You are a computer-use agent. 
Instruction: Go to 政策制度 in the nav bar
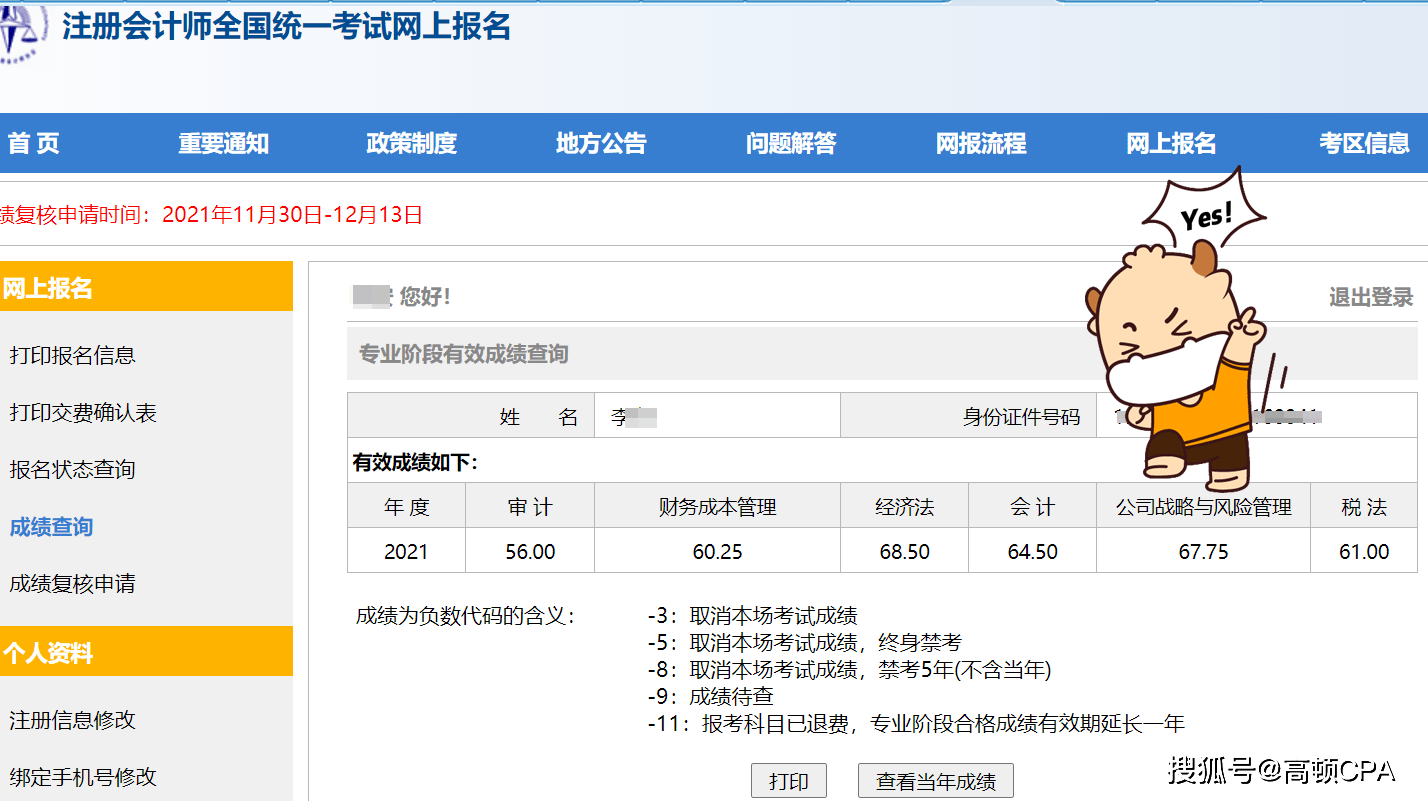click(x=411, y=144)
